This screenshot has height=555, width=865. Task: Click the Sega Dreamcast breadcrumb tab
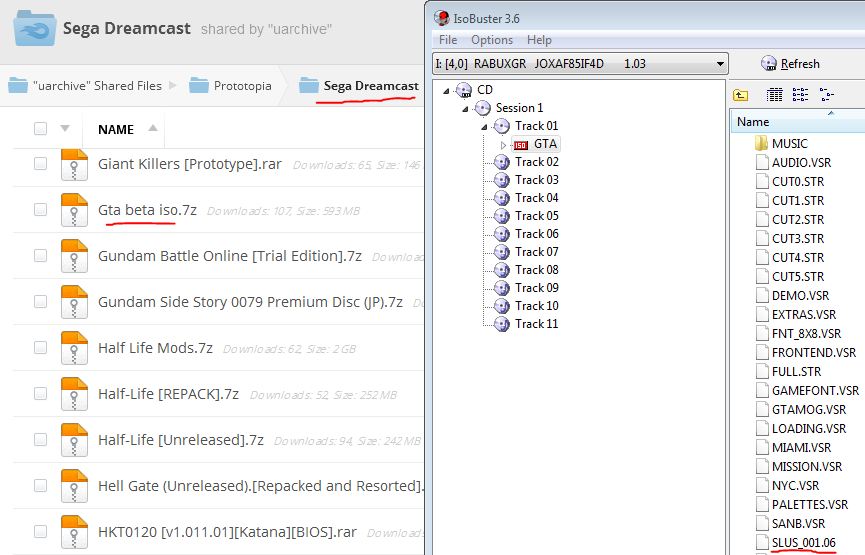point(371,86)
